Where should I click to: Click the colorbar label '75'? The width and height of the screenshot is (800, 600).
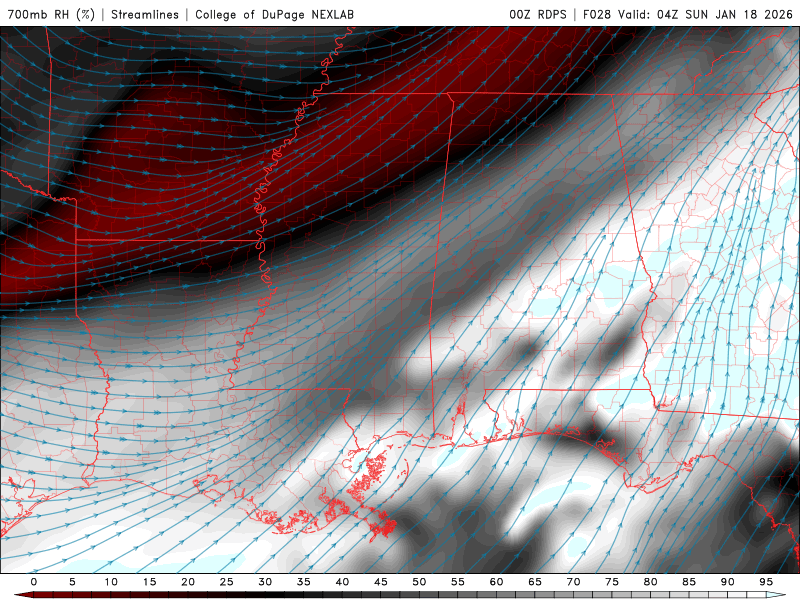[612, 582]
